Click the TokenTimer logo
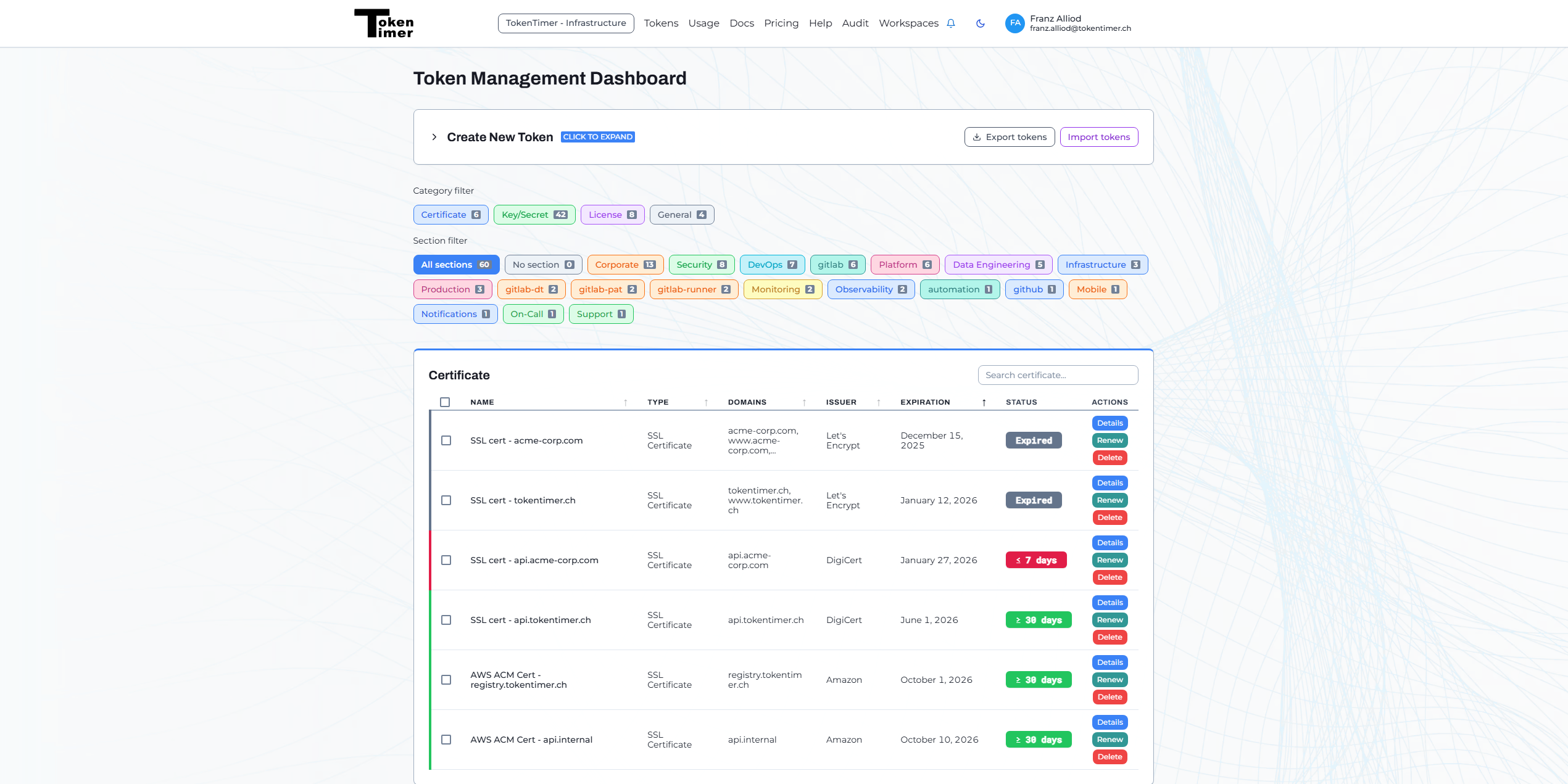The height and width of the screenshot is (784, 1568). point(384,23)
